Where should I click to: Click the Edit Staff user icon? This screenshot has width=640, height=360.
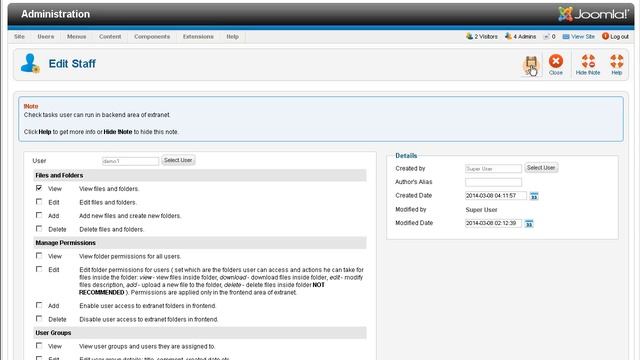[30, 63]
